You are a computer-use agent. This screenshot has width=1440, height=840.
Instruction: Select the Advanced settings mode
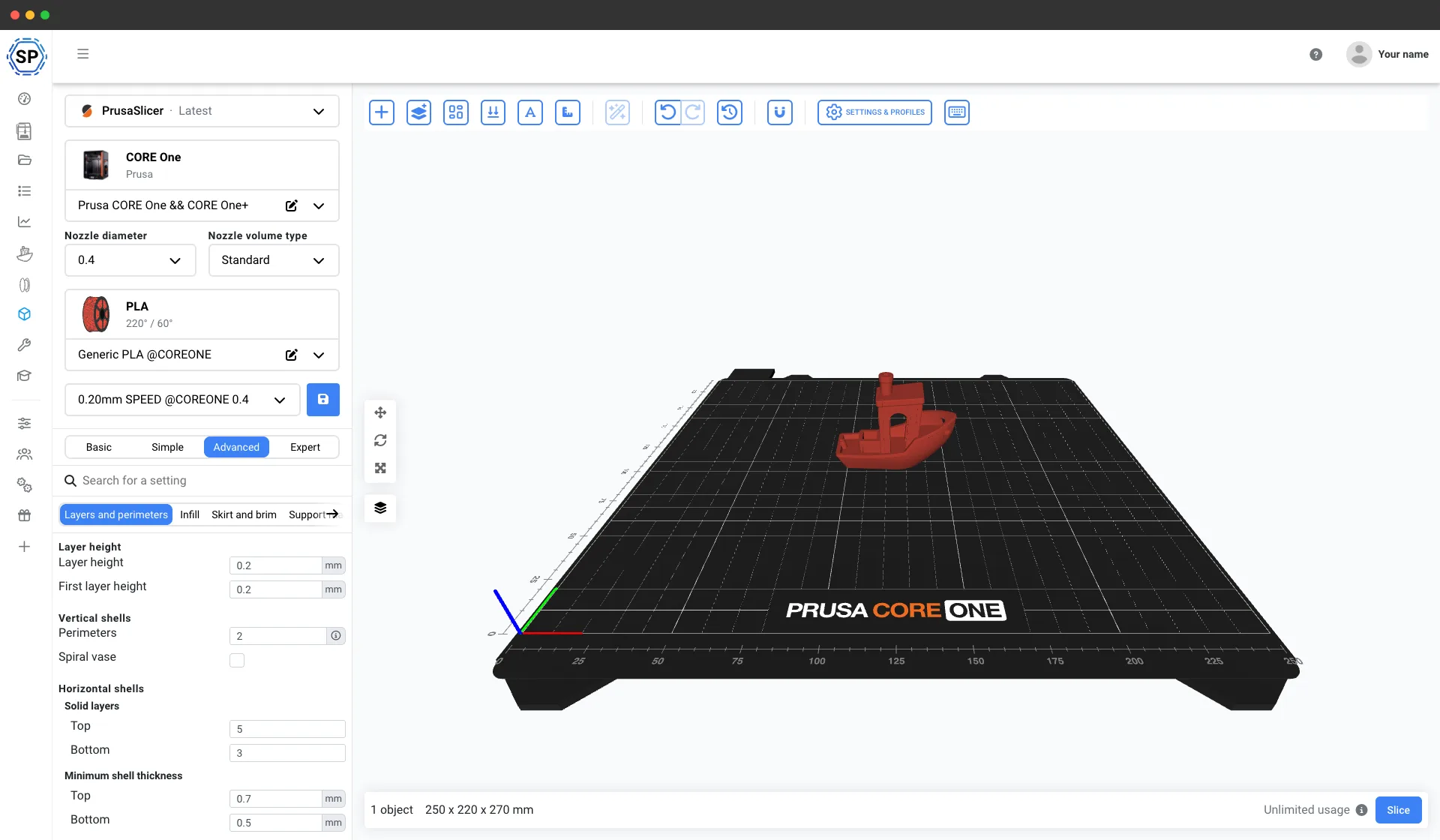236,447
